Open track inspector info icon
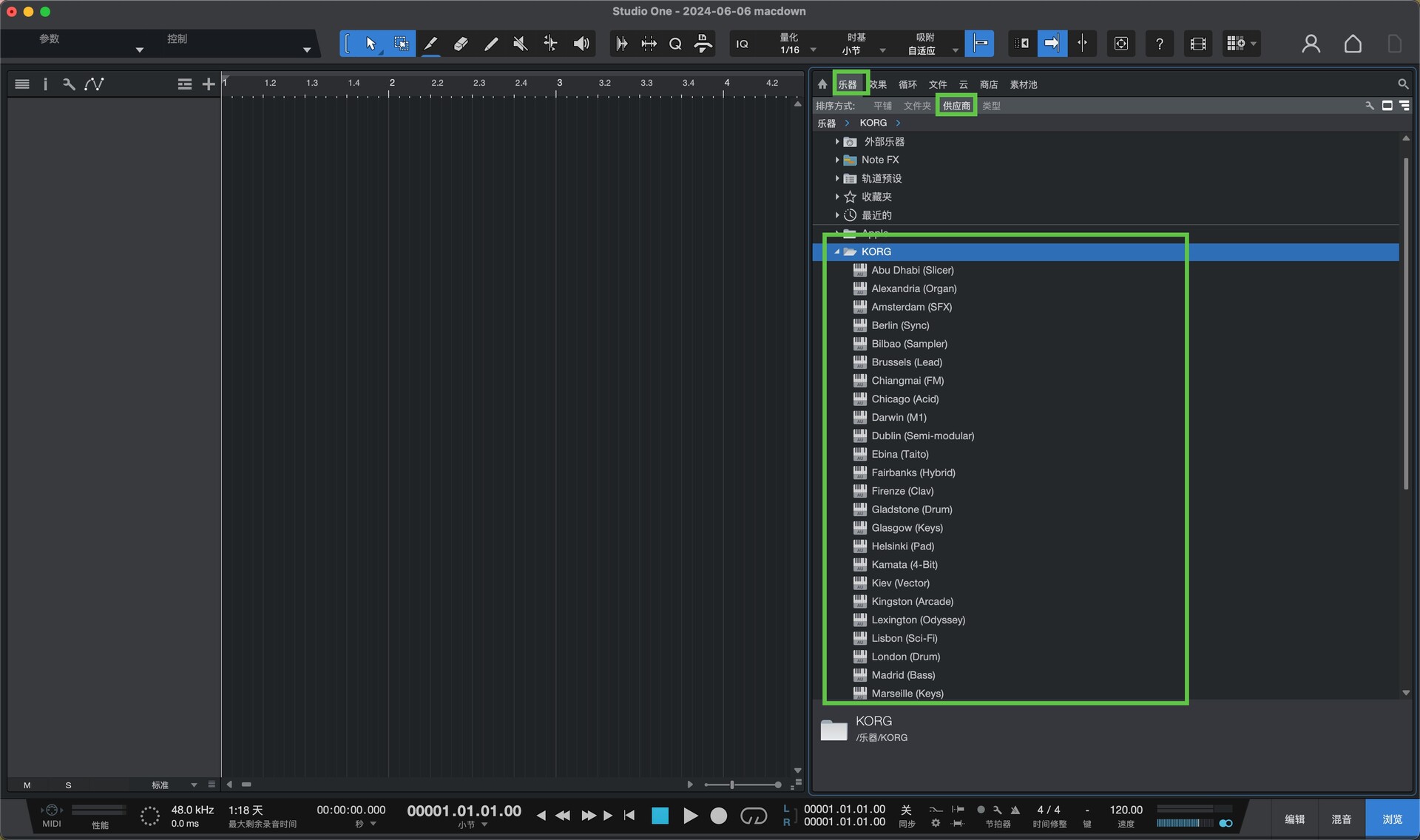Viewport: 1420px width, 840px height. [x=45, y=84]
